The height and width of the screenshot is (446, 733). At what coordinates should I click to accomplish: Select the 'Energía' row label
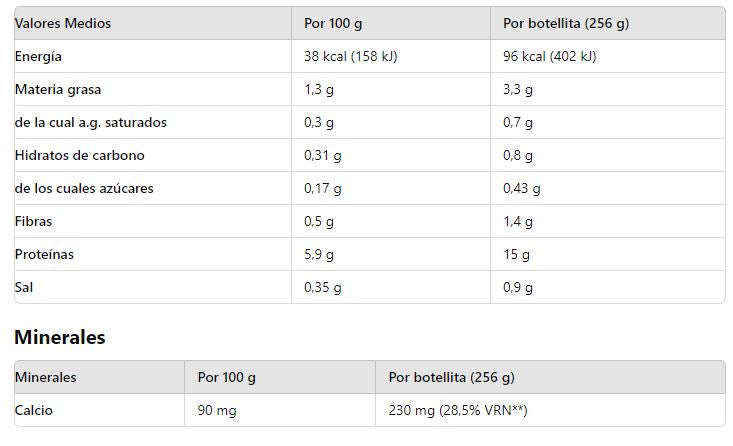tap(38, 56)
